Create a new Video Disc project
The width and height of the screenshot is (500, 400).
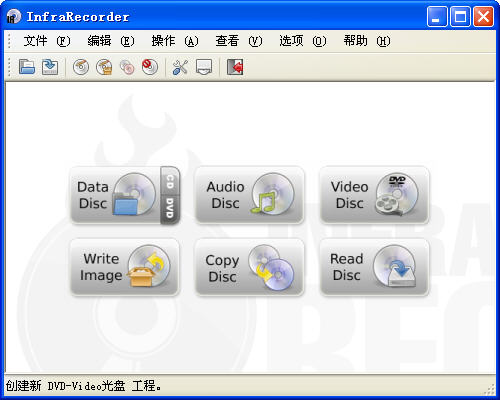pyautogui.click(x=374, y=195)
